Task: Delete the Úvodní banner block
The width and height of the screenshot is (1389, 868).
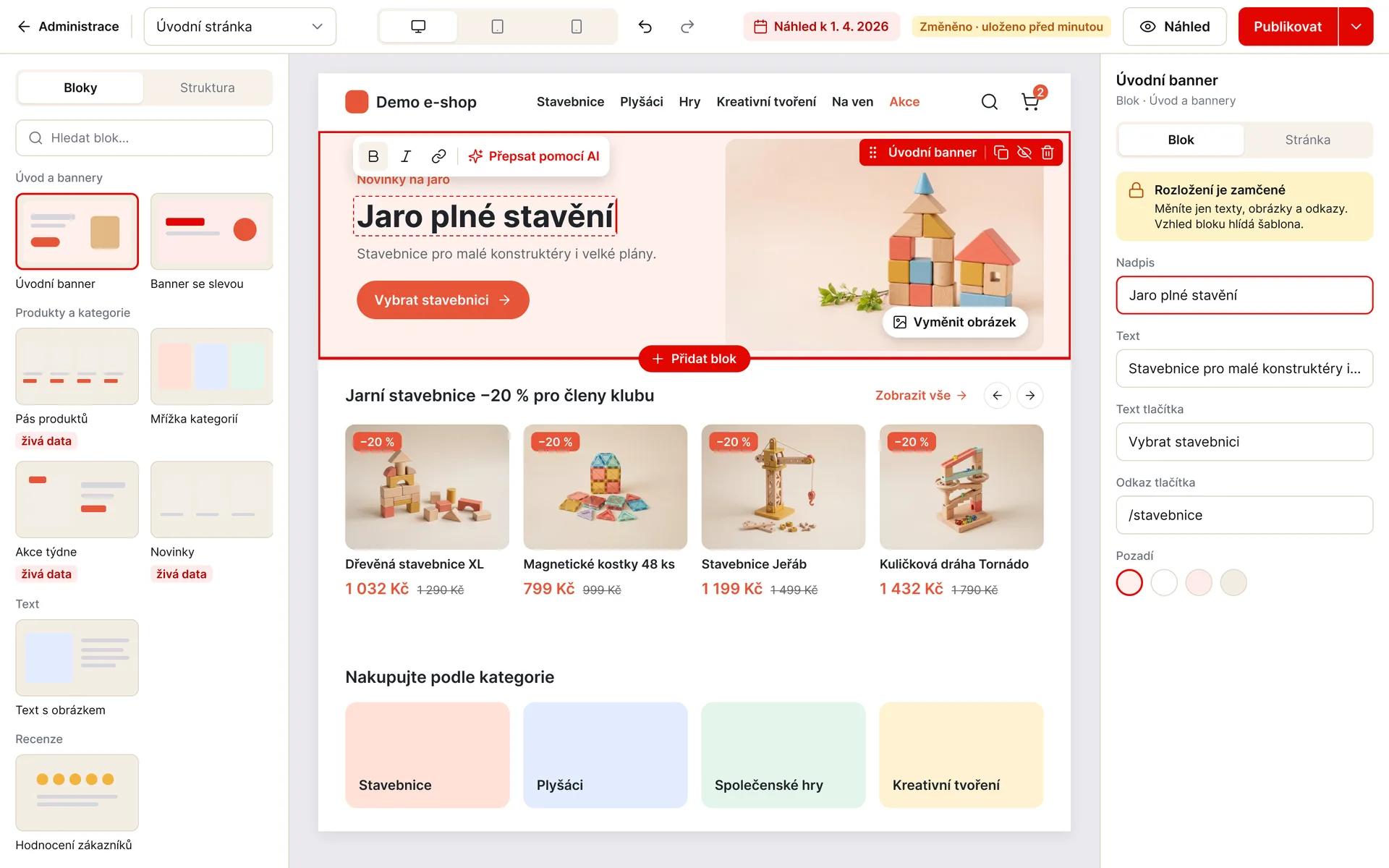Action: point(1048,153)
